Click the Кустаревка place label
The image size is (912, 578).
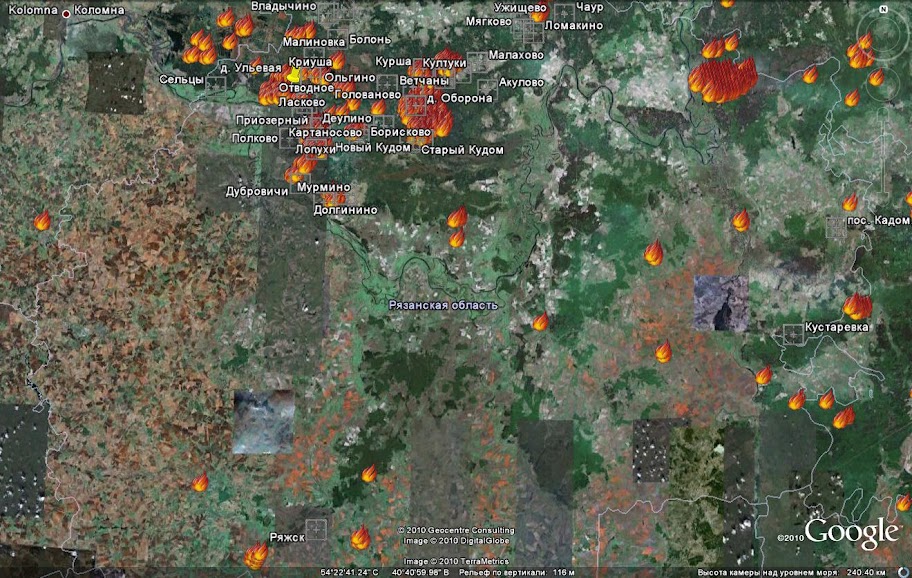pos(836,327)
